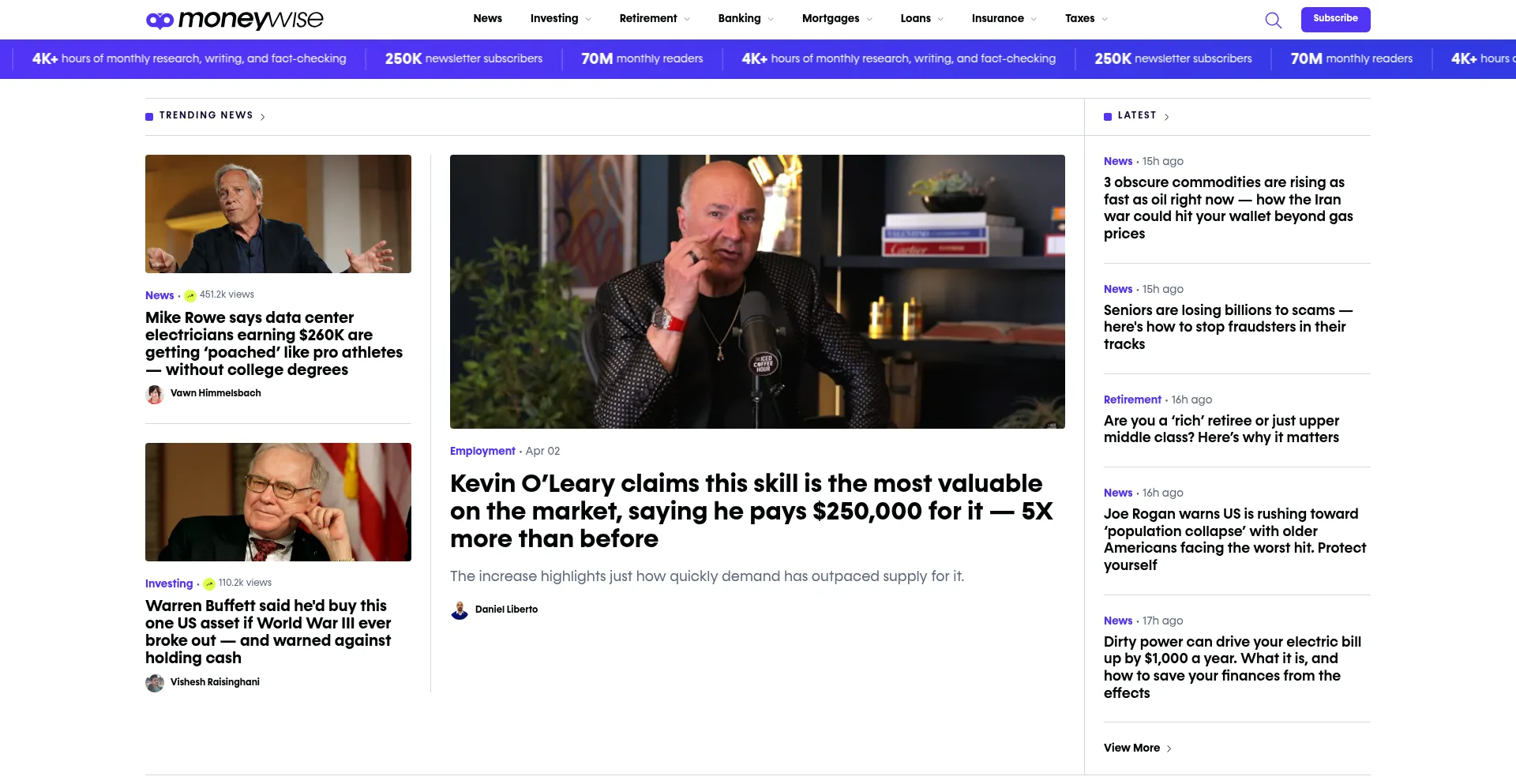The width and height of the screenshot is (1516, 784).
Task: Click the 110.2k views count
Action: coord(245,583)
